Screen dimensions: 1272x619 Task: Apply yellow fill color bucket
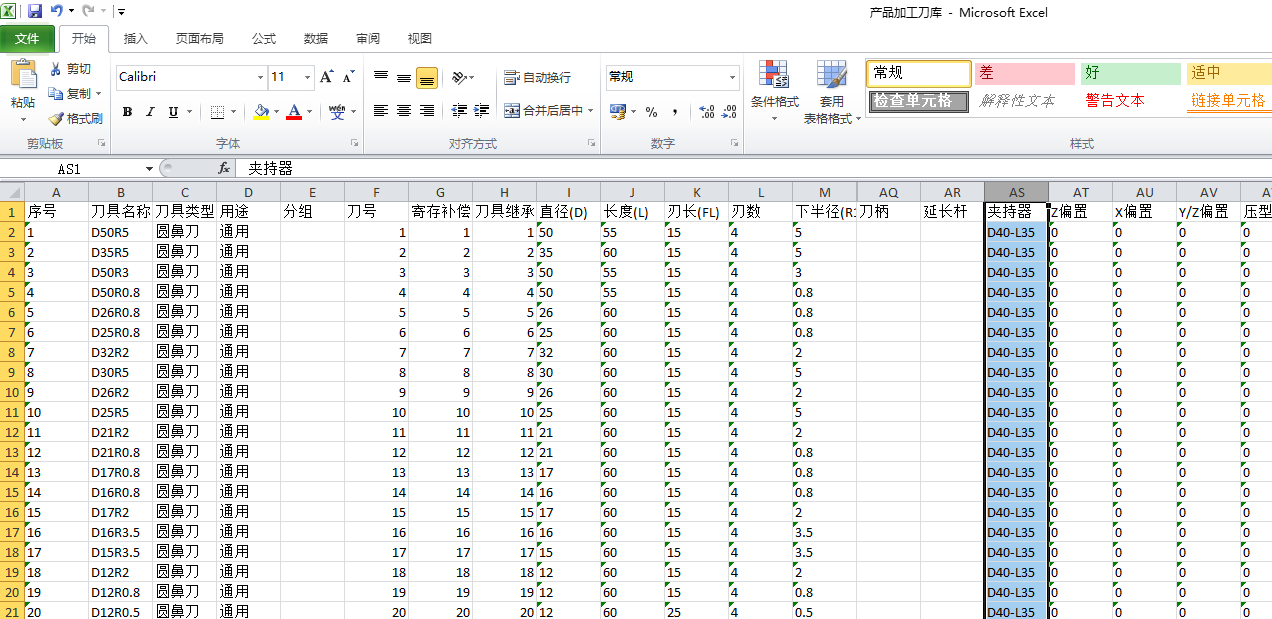click(262, 112)
